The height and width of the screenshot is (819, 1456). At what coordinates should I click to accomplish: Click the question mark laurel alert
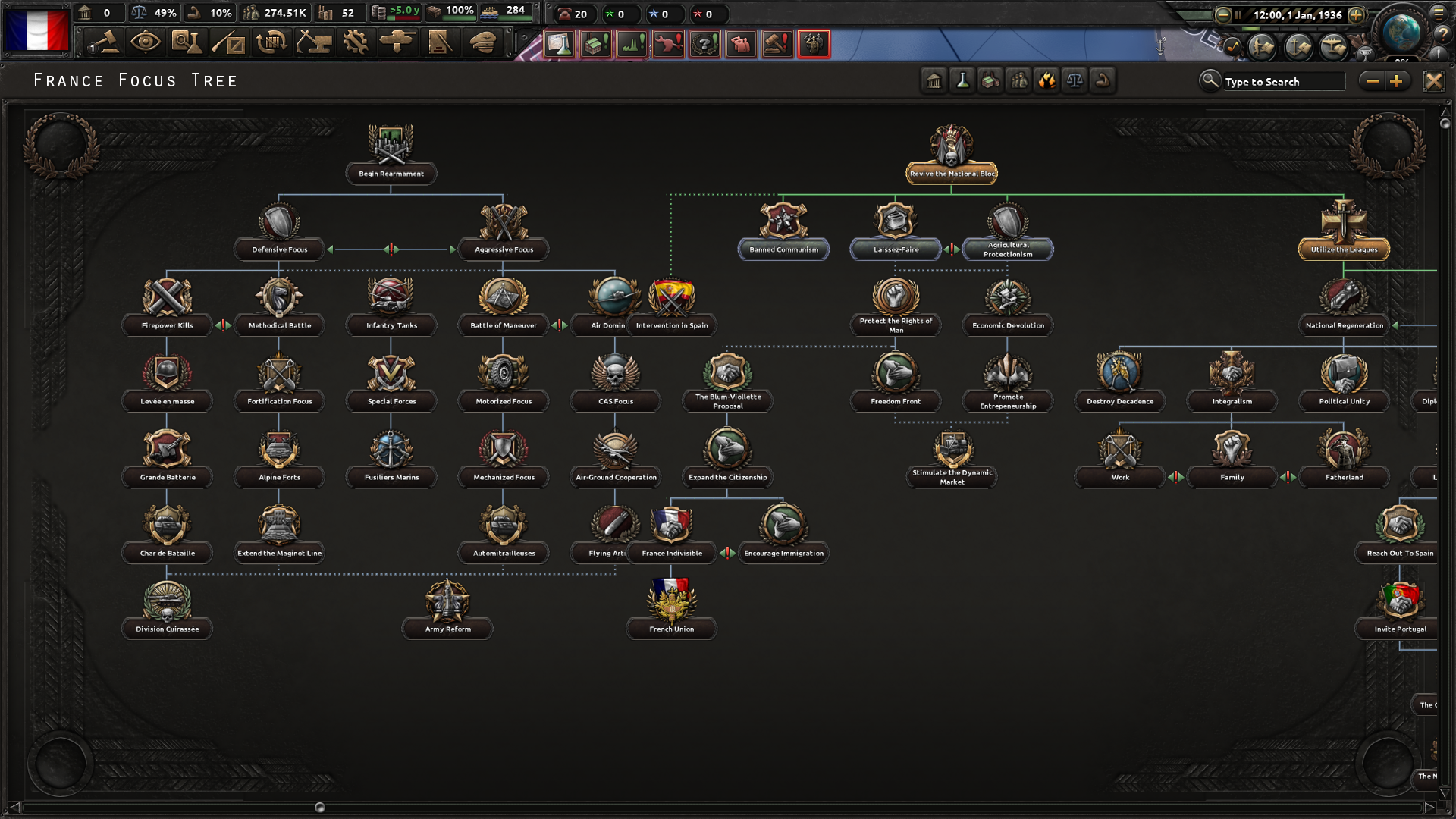[x=704, y=44]
